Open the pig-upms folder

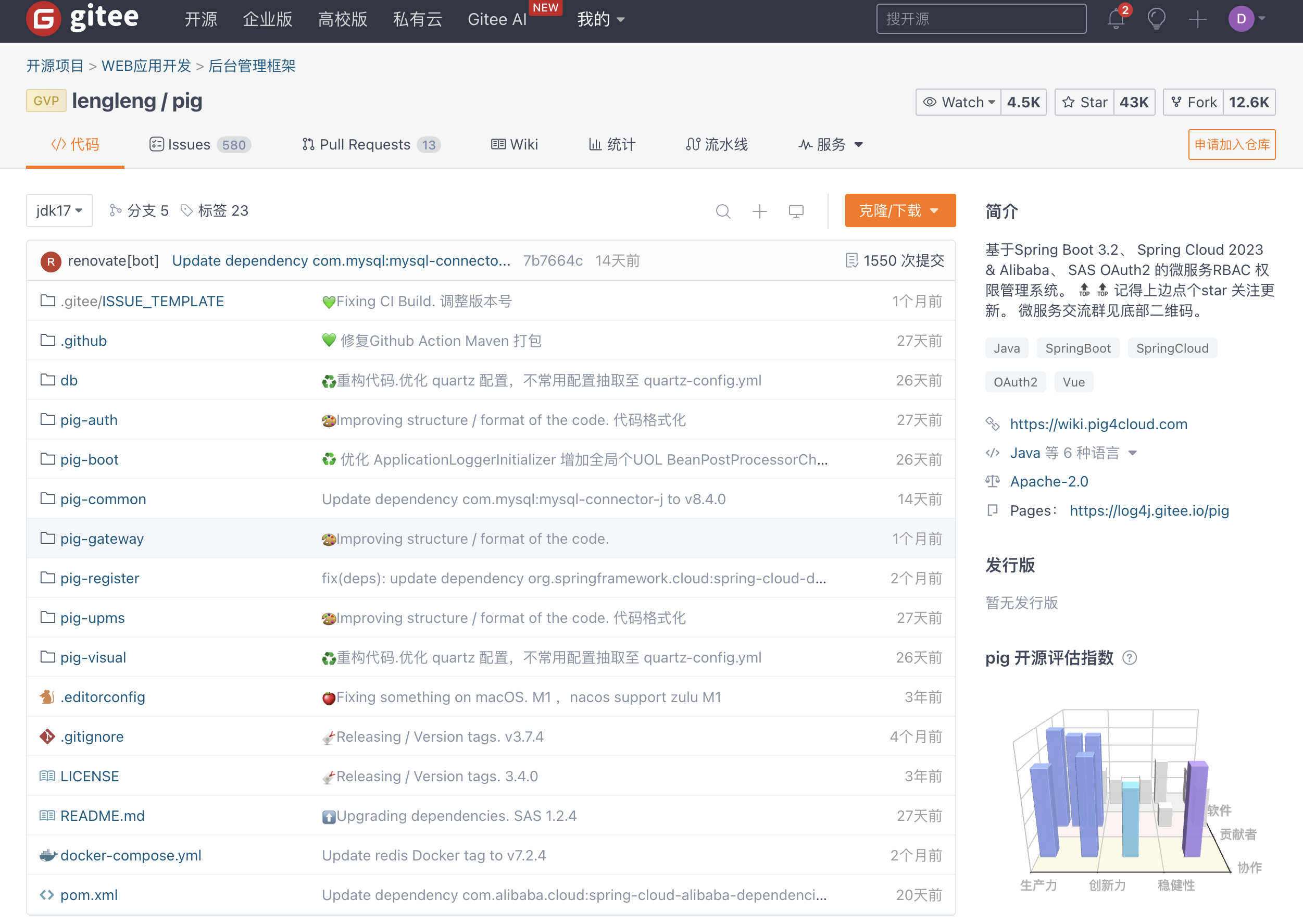92,617
